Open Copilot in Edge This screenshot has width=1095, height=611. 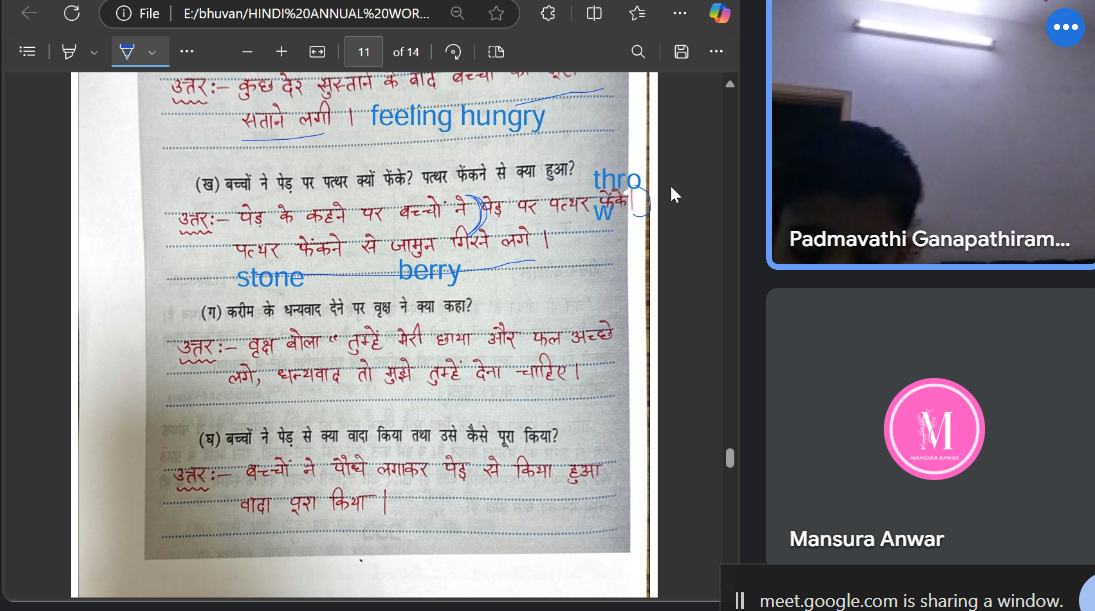tap(719, 13)
